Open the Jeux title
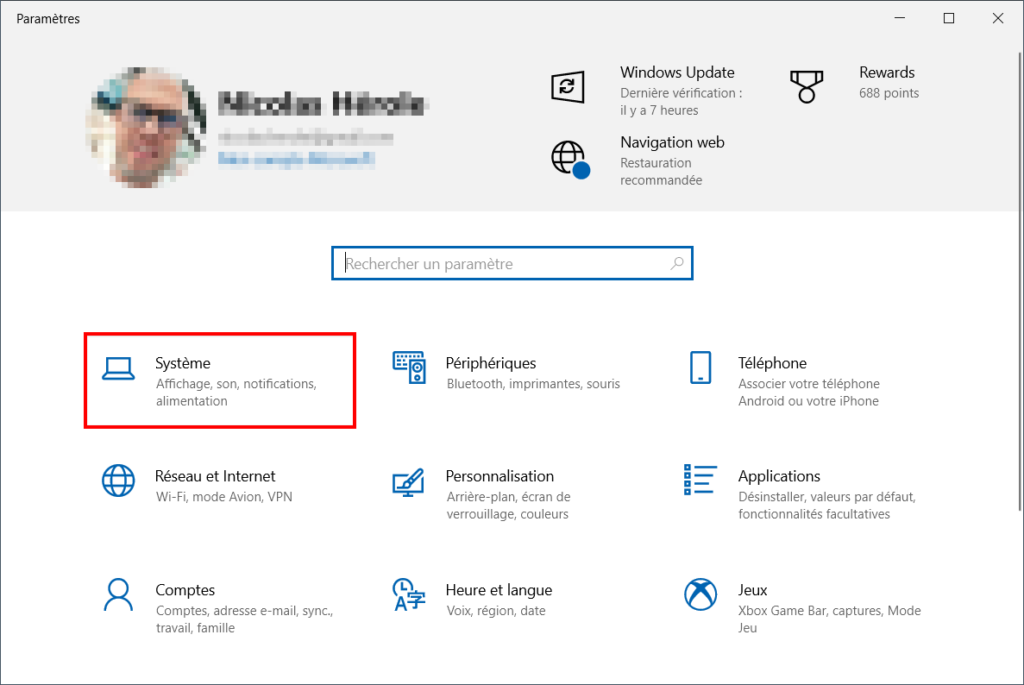This screenshot has height=685, width=1024. click(752, 590)
